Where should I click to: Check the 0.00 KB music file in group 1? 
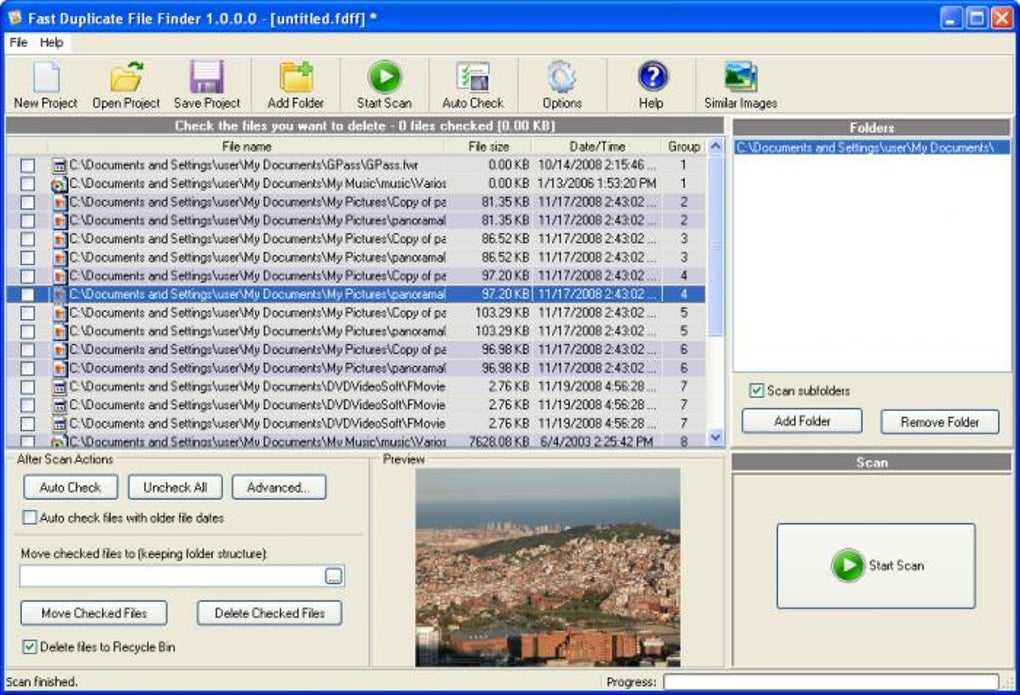coord(27,184)
